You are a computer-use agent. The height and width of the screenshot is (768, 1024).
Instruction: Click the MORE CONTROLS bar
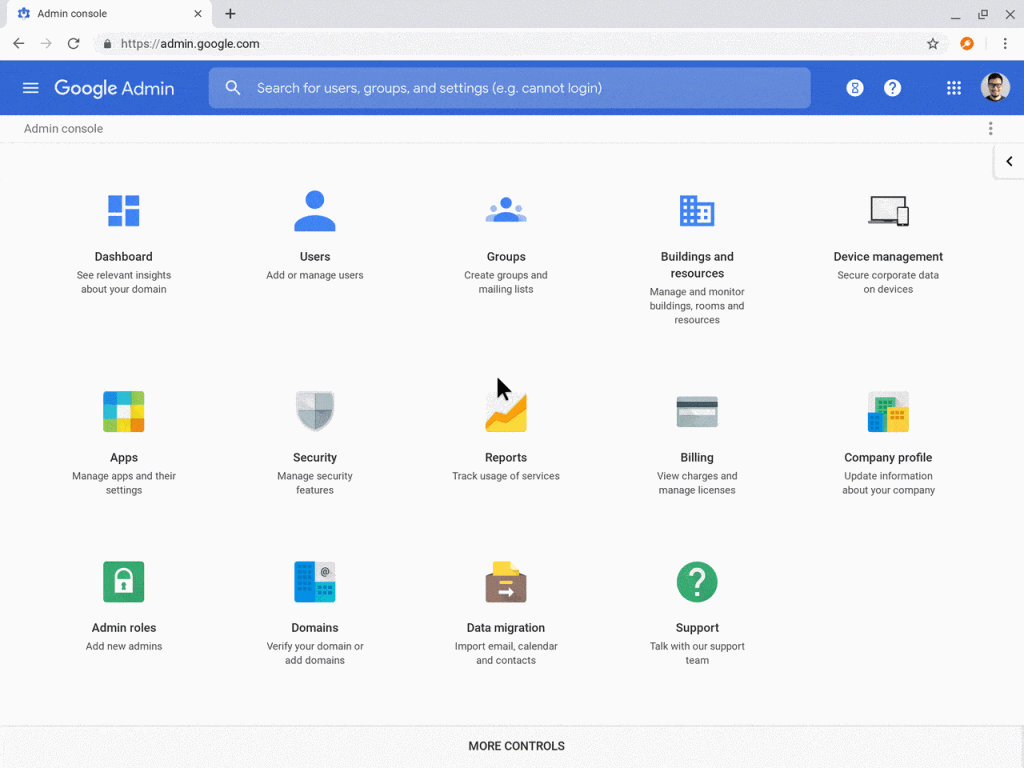[x=516, y=746]
